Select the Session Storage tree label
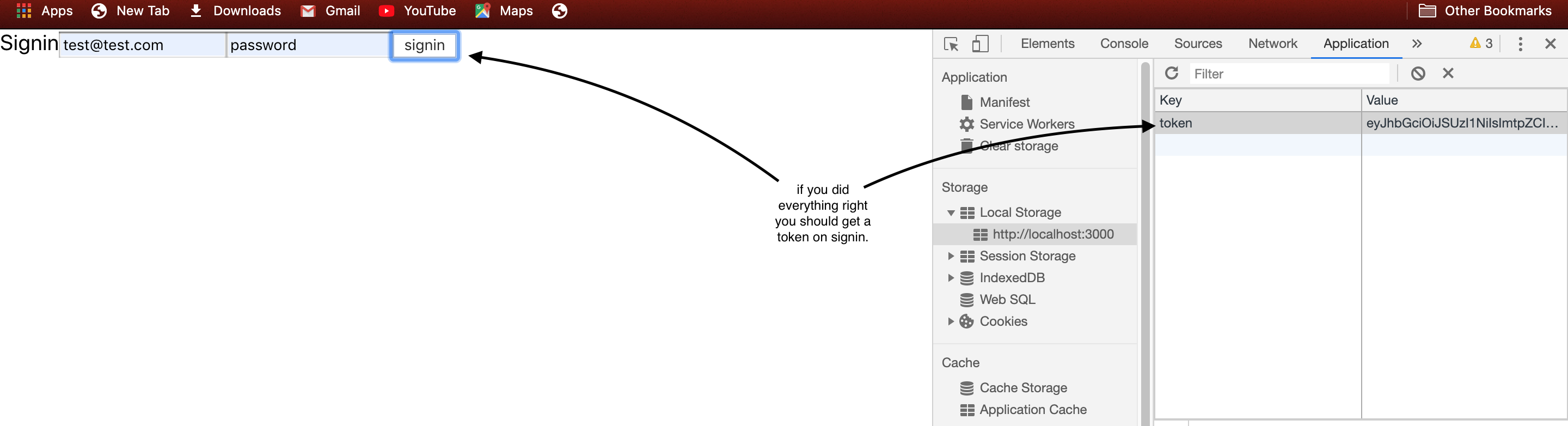The height and width of the screenshot is (426, 1568). point(1027,256)
